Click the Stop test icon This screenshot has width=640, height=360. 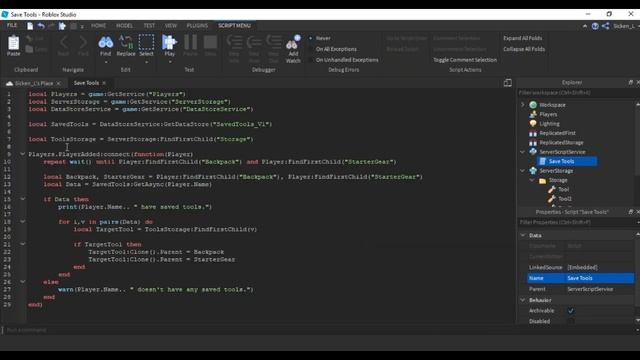click(210, 42)
